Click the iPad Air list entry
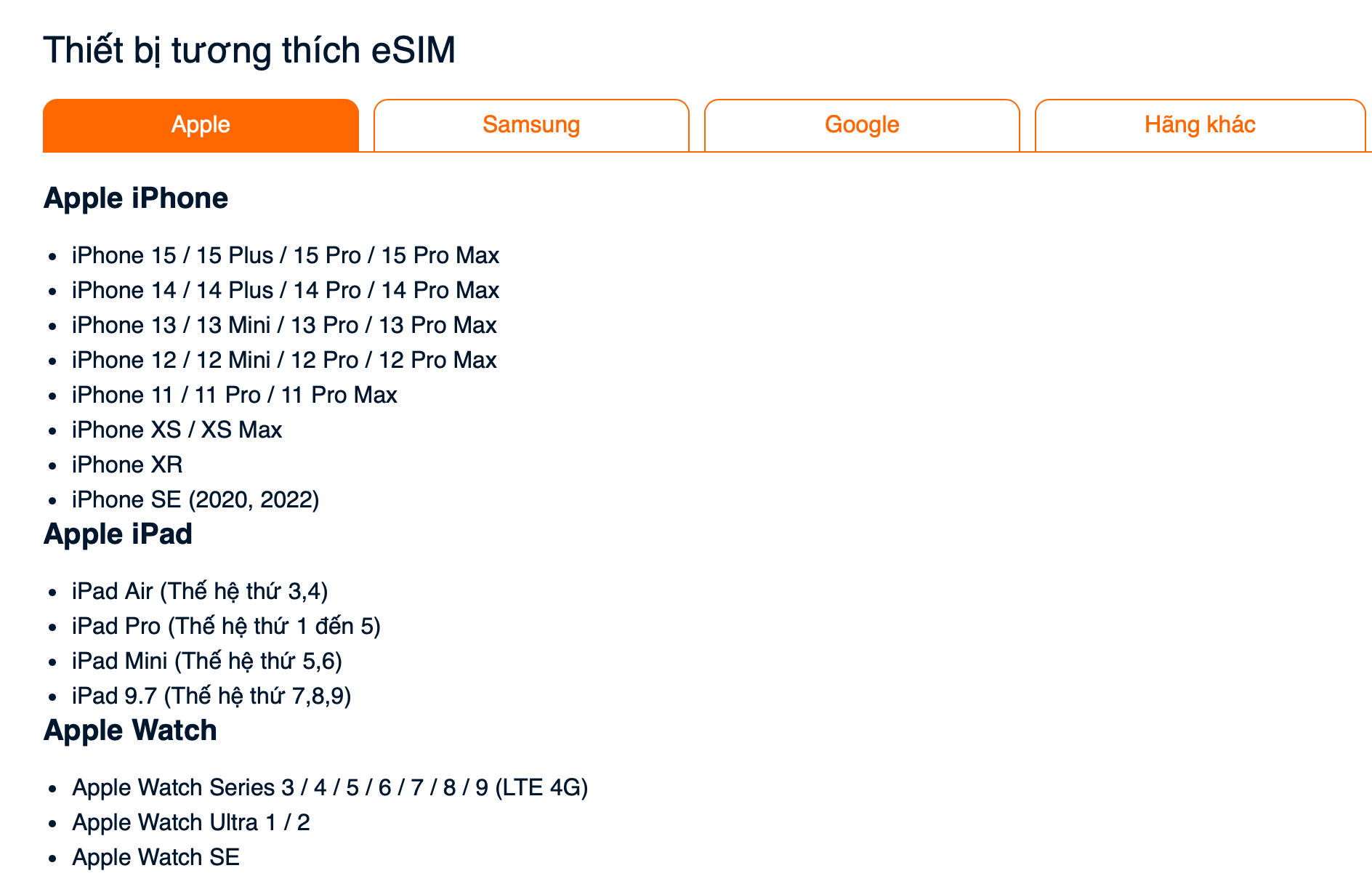This screenshot has height=884, width=1372. coord(200,591)
